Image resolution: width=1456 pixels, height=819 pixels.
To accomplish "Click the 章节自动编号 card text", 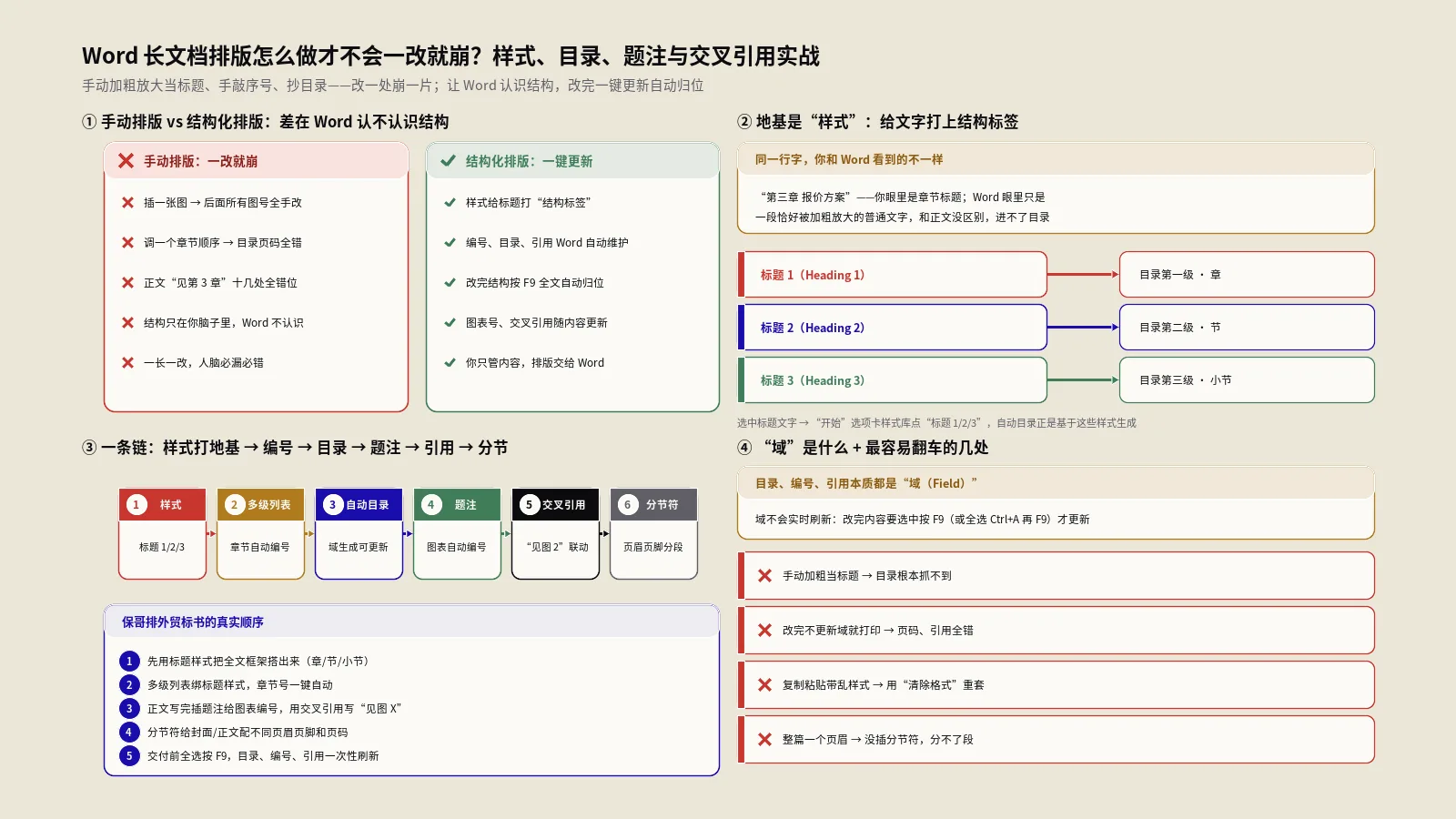I will [x=260, y=548].
